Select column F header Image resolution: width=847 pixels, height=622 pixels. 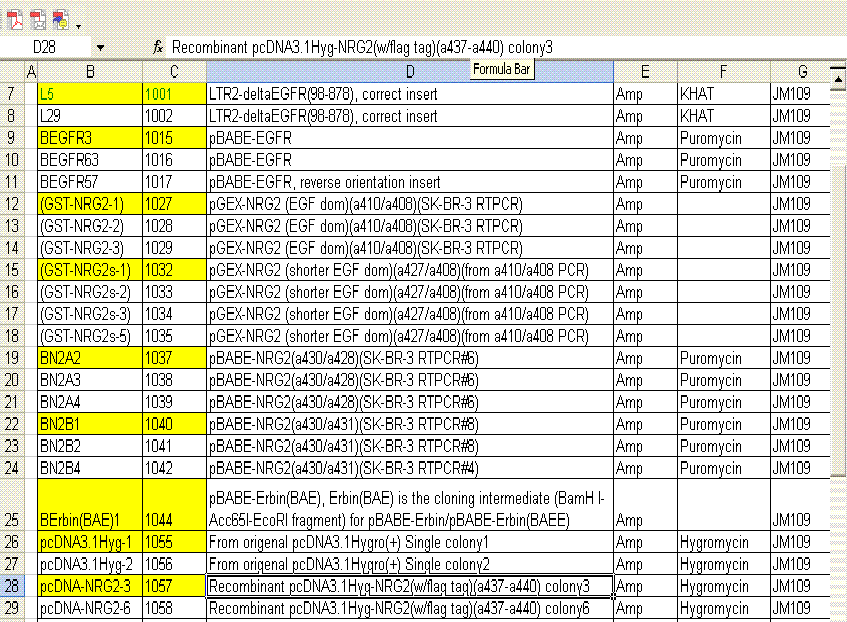click(723, 71)
